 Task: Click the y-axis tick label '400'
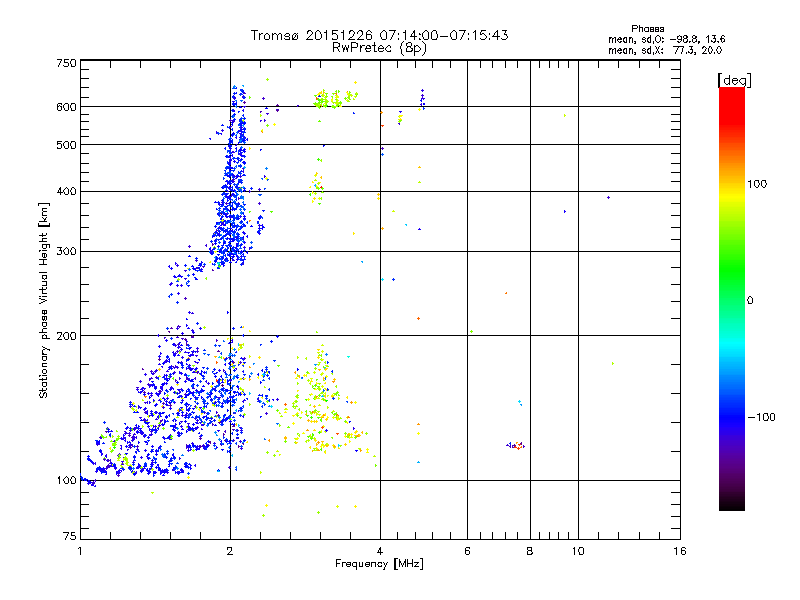tap(66, 192)
